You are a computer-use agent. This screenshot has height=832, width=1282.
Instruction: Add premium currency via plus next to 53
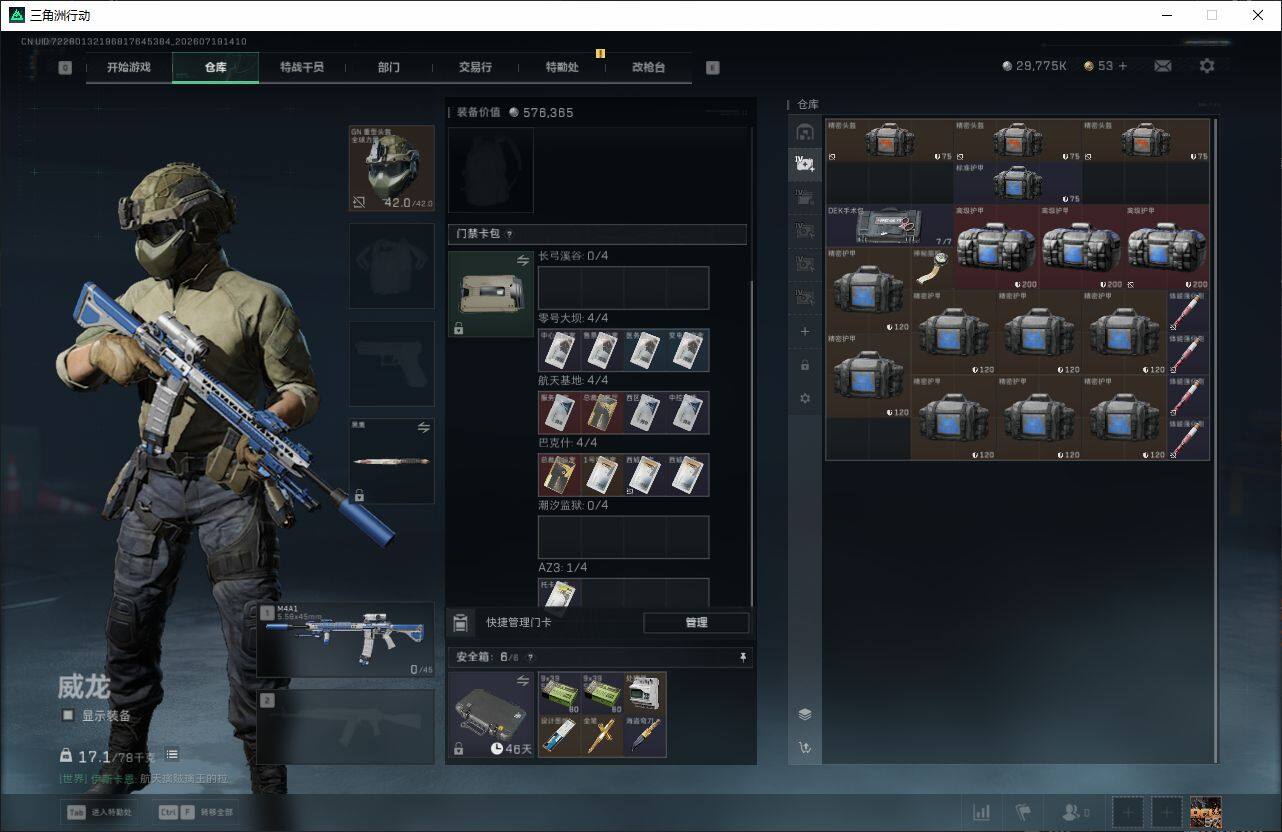1122,66
